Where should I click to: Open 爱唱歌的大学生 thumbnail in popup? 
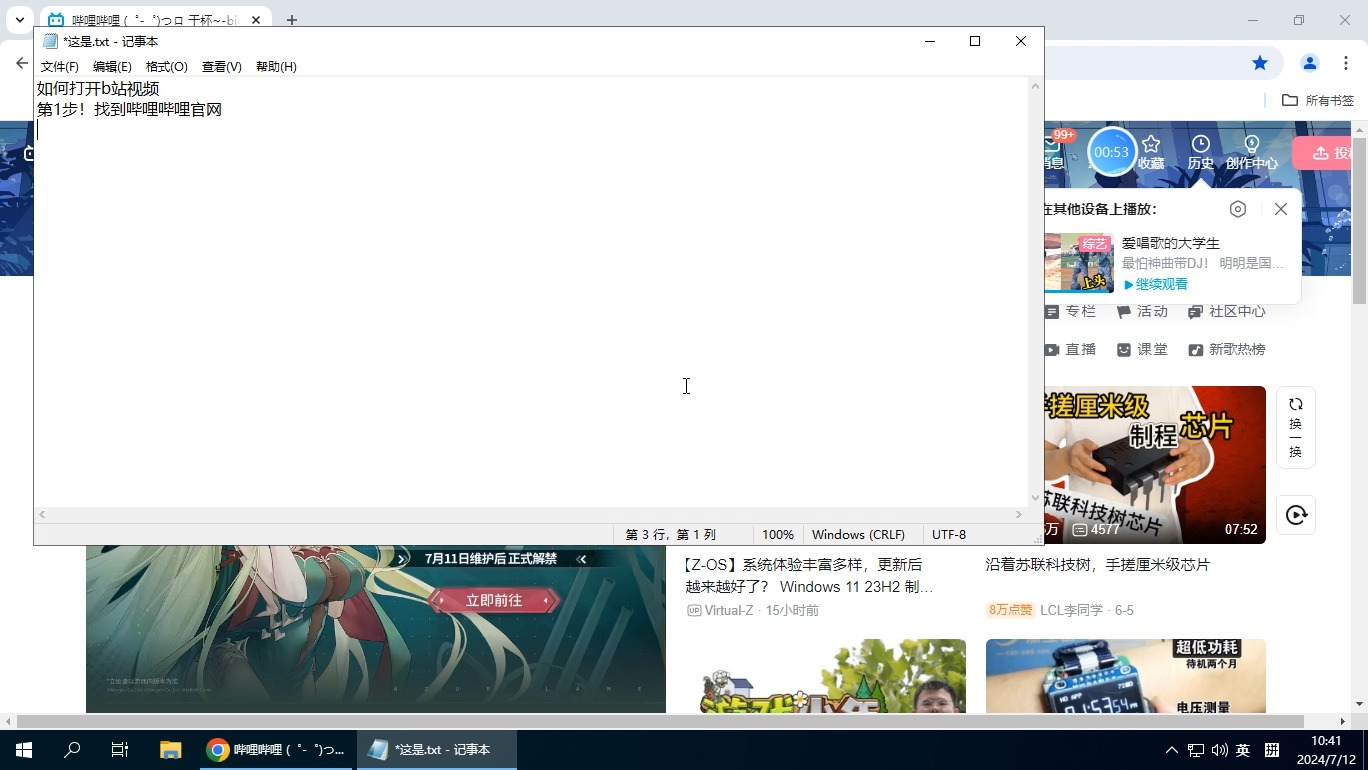[x=1079, y=263]
